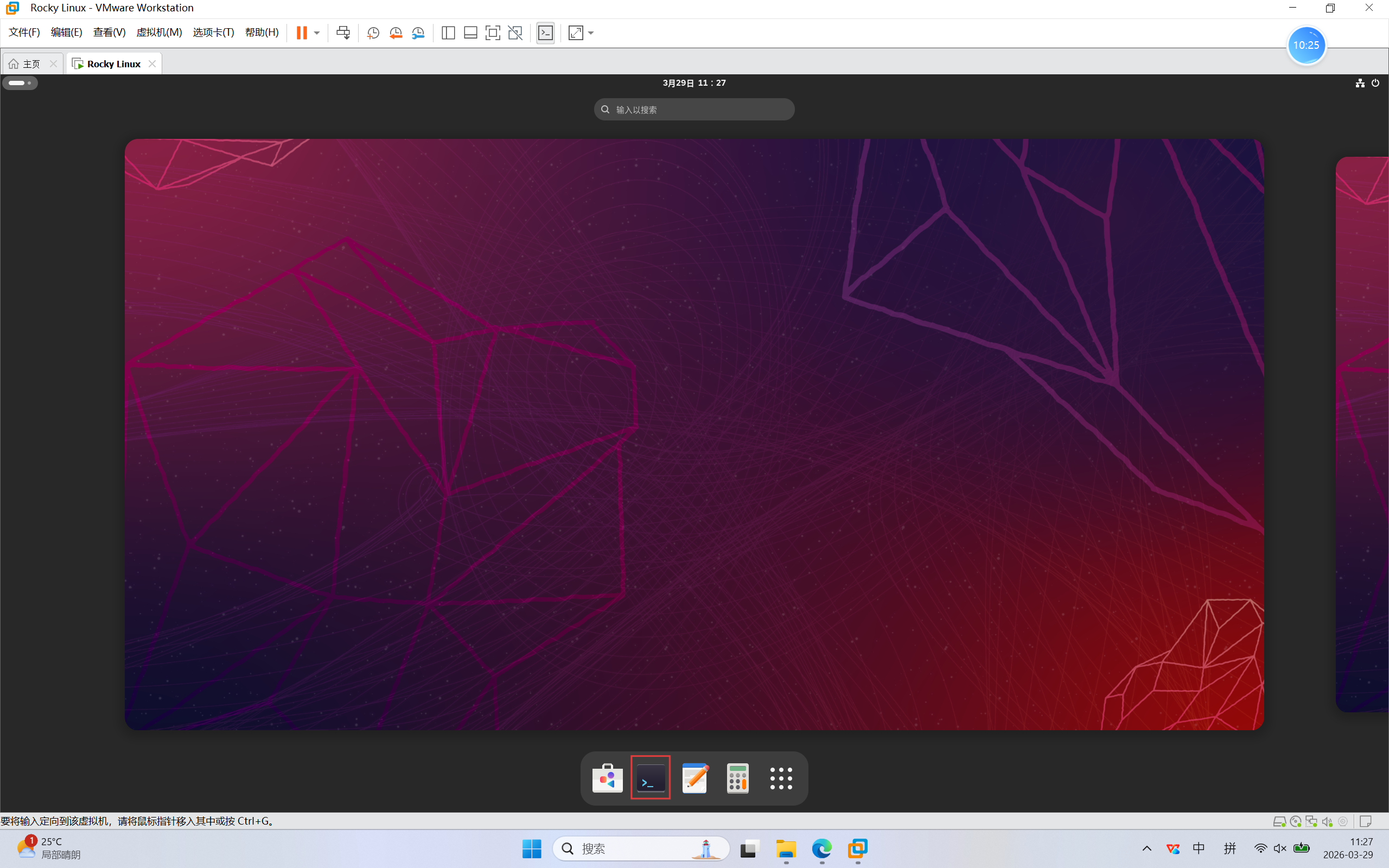Viewport: 1389px width, 868px height.
Task: Toggle Unity mode toolbar button
Action: 515,33
